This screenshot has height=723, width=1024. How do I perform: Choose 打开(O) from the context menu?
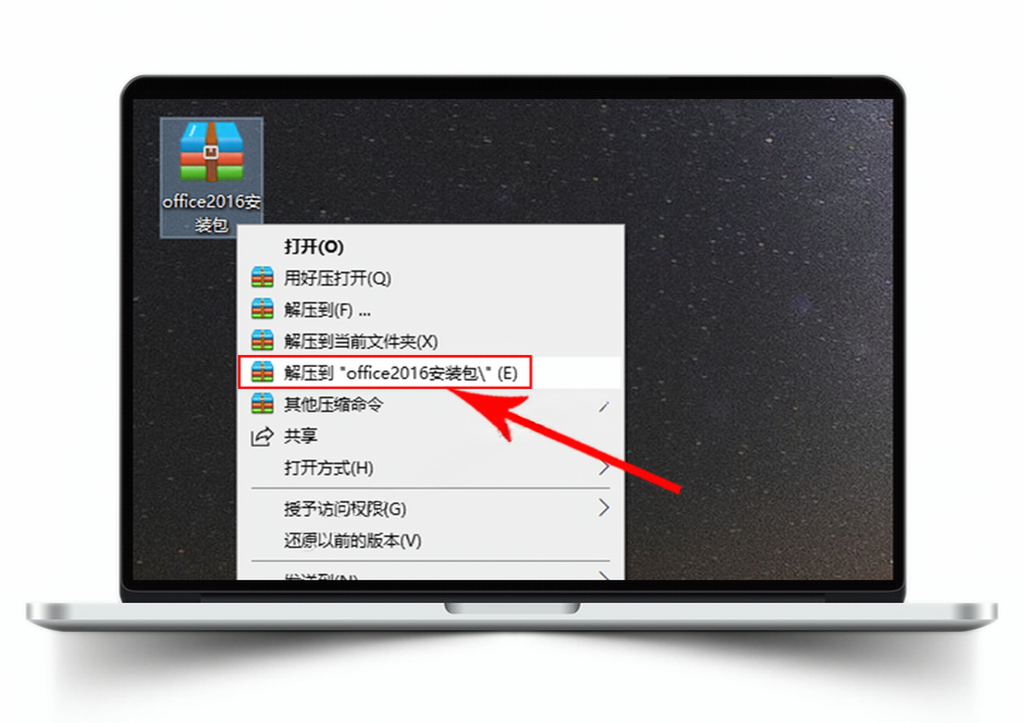click(313, 246)
